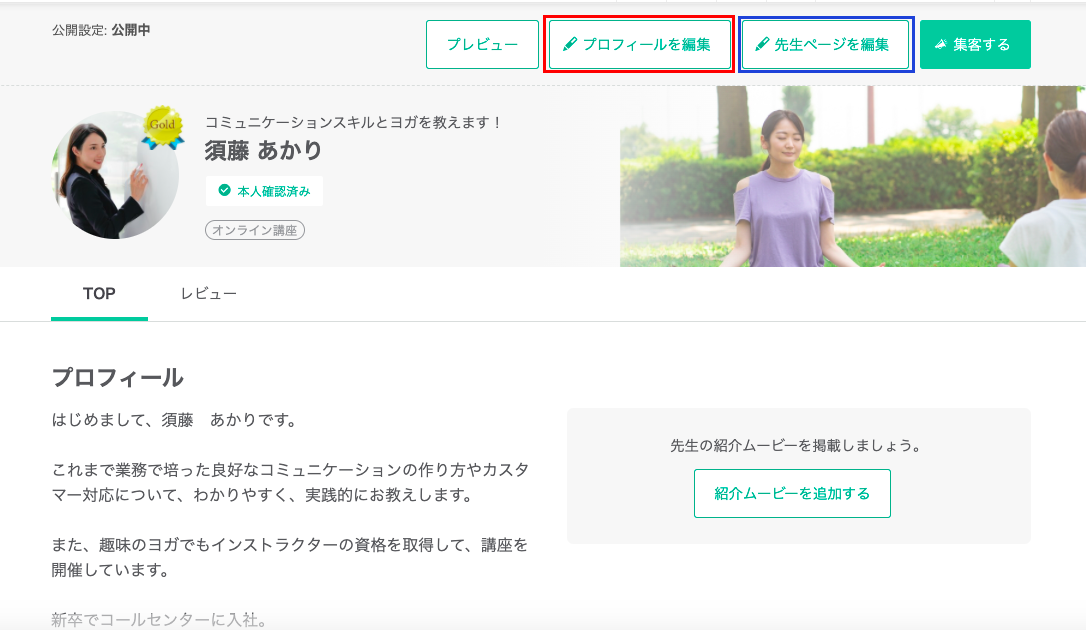The width and height of the screenshot is (1086, 630).
Task: Click the オンライン講座 tag
Action: tap(254, 230)
